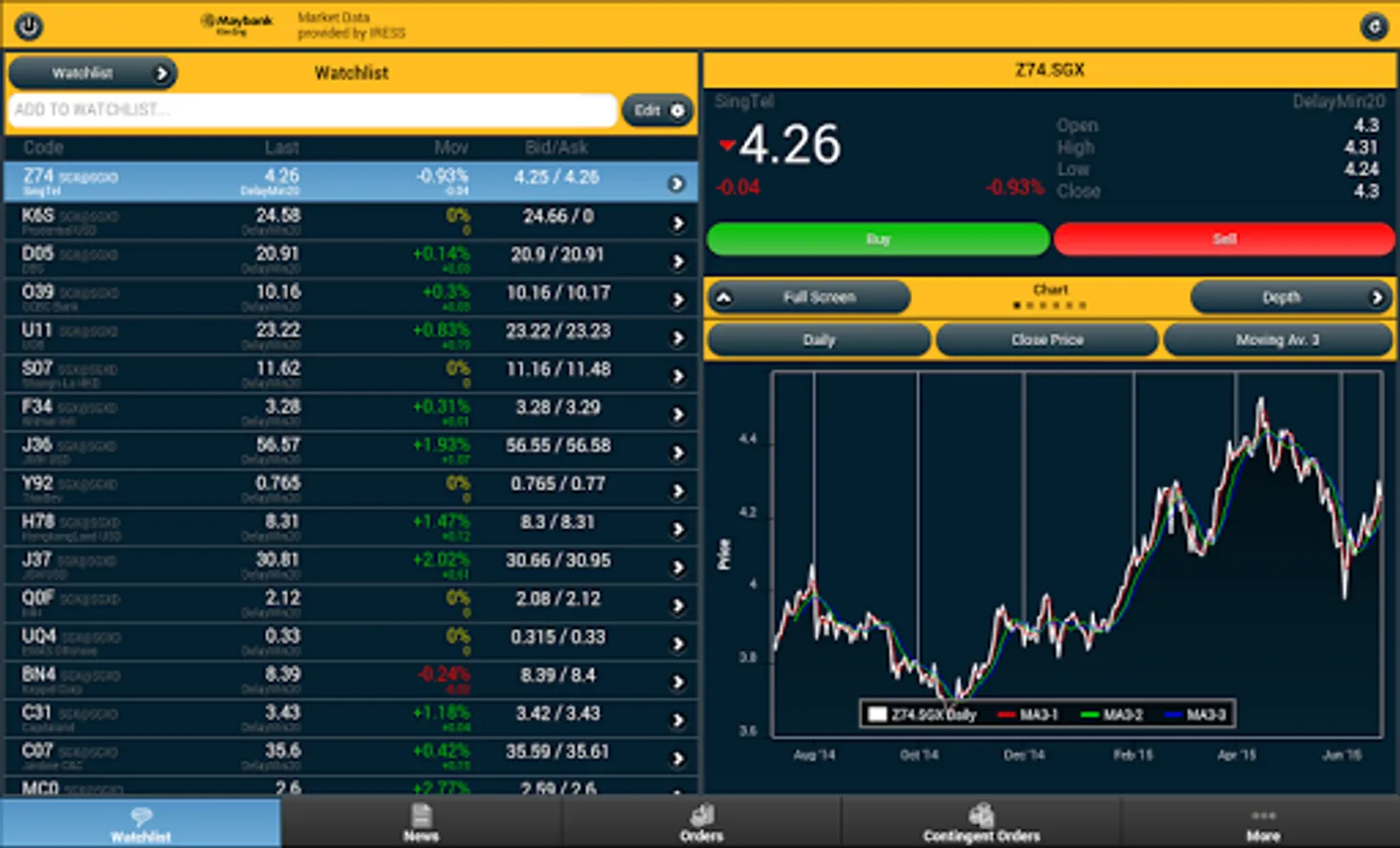Screen dimensions: 1400x848
Task: Click bid/ask 3.42 / 3.43
Action: 558,713
